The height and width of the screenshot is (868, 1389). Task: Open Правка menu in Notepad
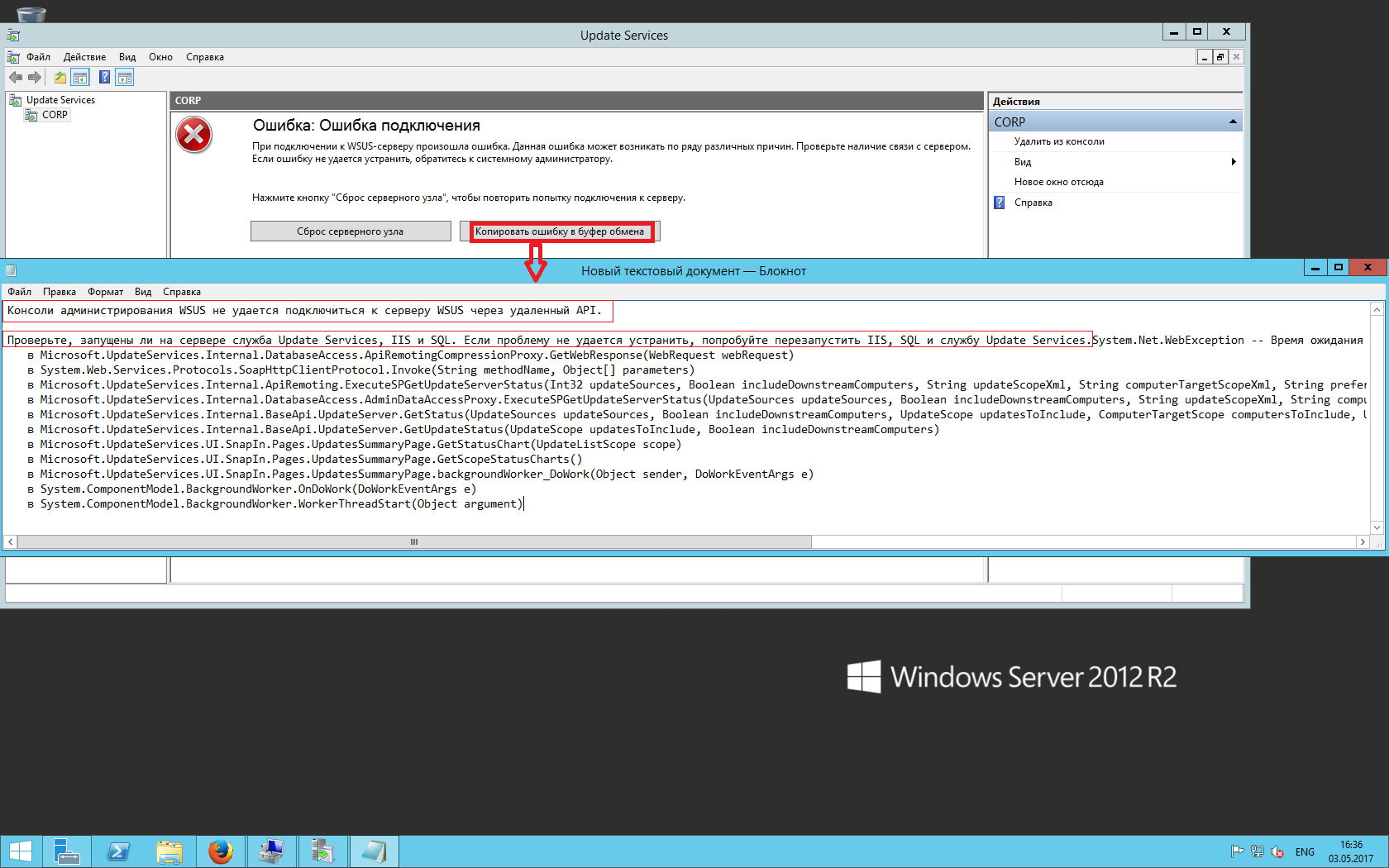pos(60,292)
